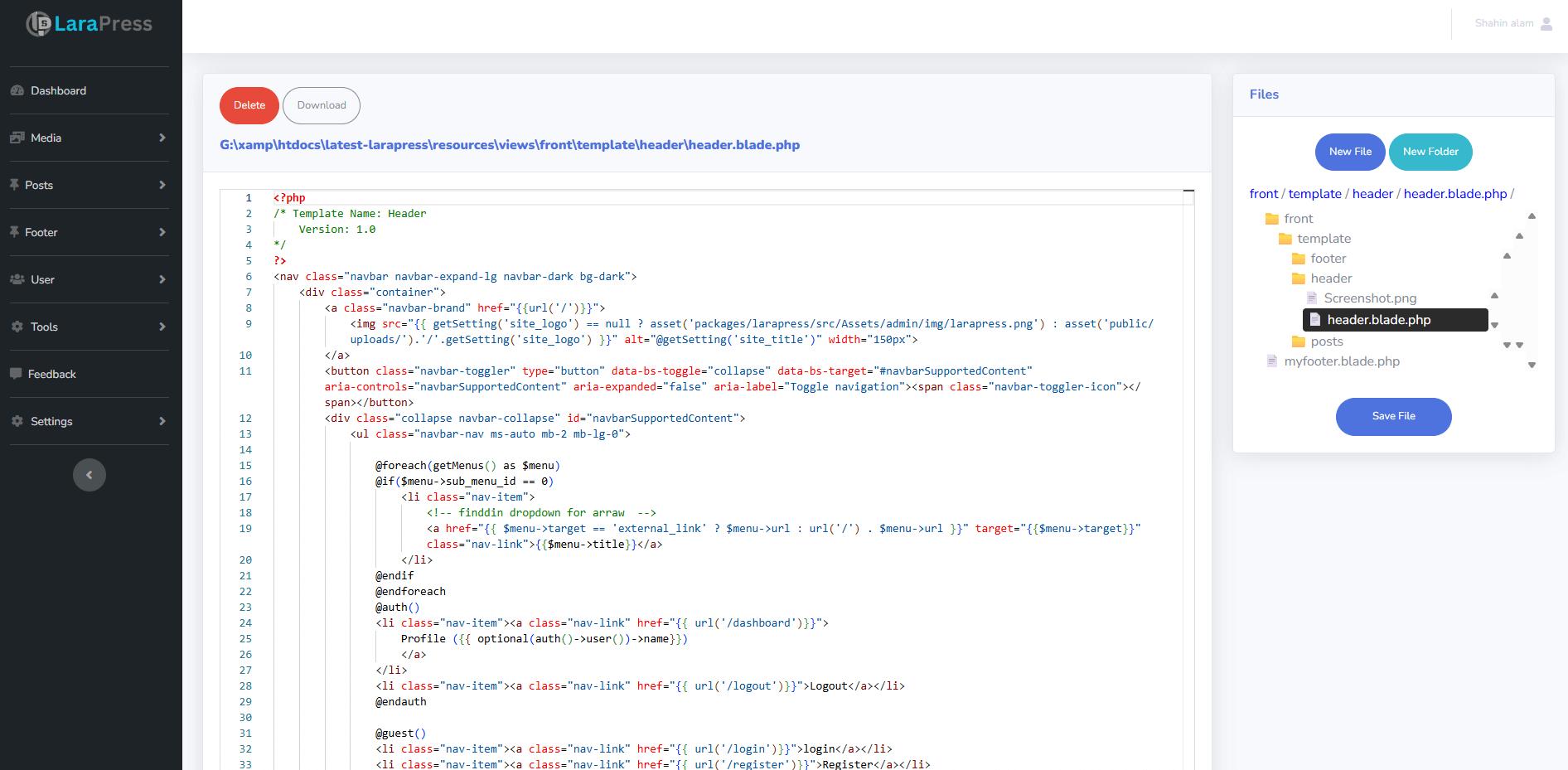The height and width of the screenshot is (770, 1568).
Task: Open Dashboard via its sidebar icon
Action: 17,90
